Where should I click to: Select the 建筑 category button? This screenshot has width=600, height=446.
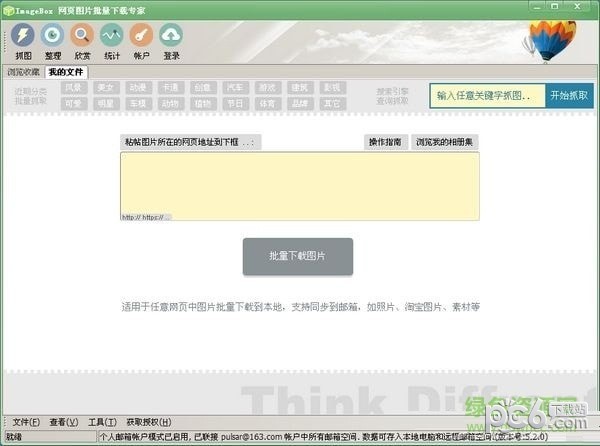300,88
